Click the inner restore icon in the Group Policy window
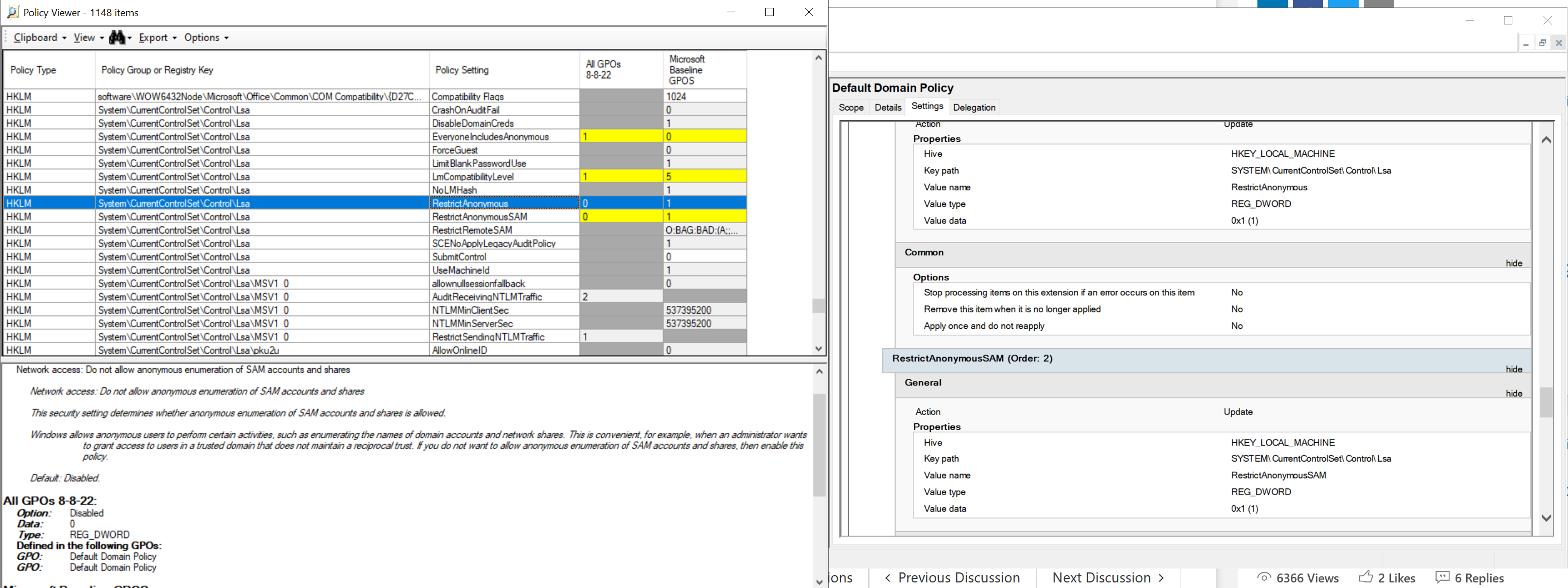Image resolution: width=1568 pixels, height=588 pixels. coord(1542,43)
